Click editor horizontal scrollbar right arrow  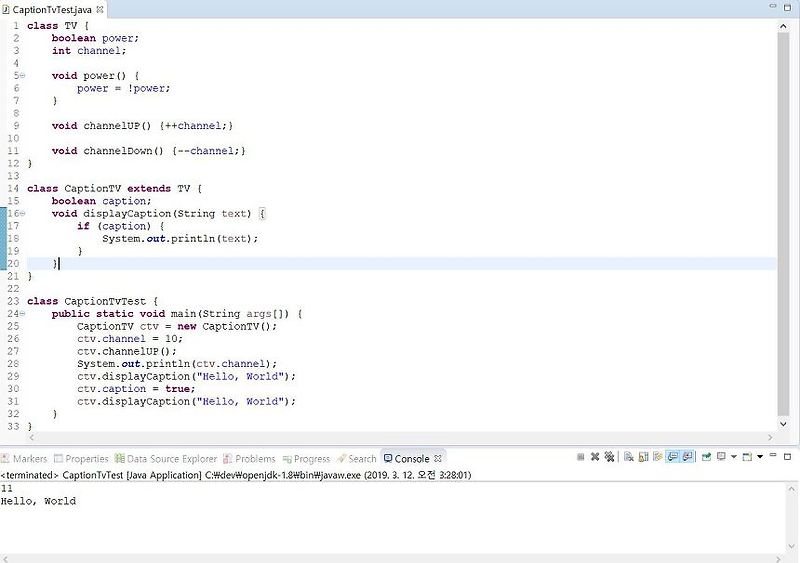(770, 437)
